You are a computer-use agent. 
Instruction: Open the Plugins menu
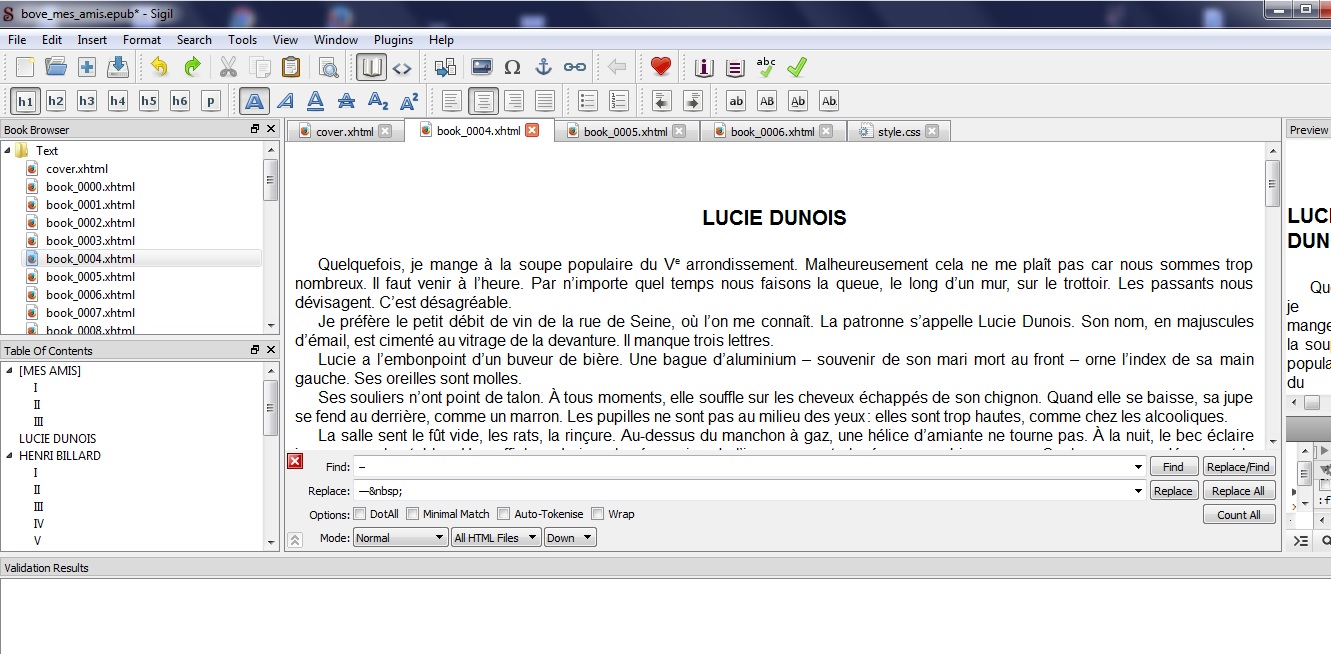tap(393, 40)
